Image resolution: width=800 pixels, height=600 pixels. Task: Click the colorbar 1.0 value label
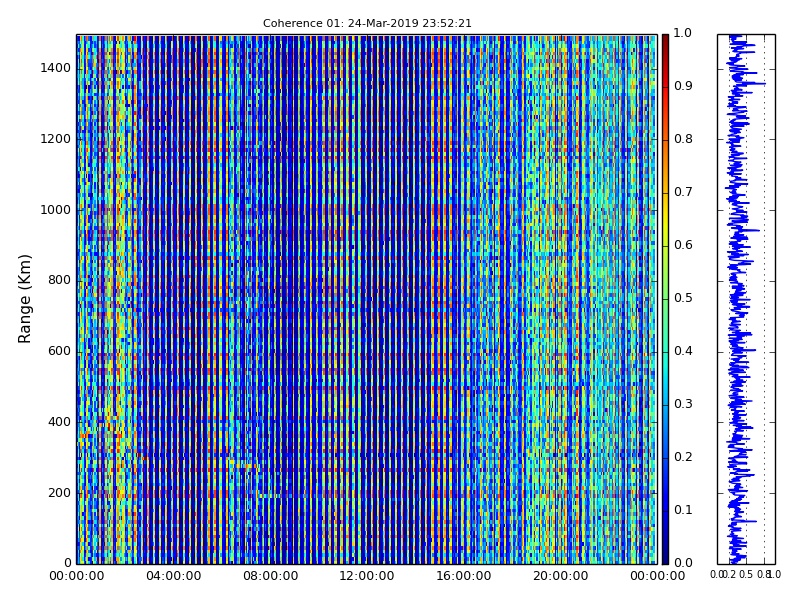683,33
